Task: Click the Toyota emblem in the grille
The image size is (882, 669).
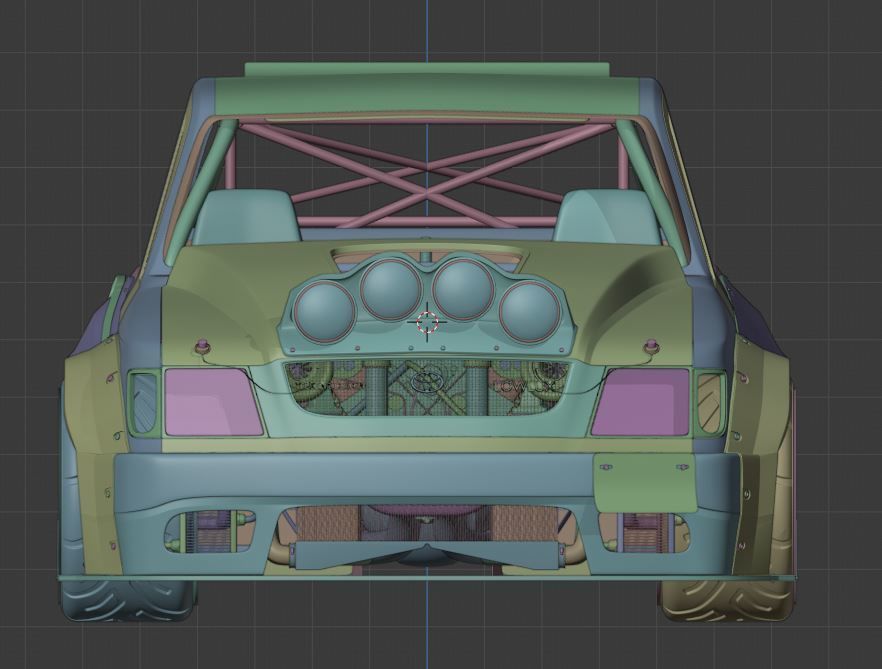Action: click(x=426, y=381)
